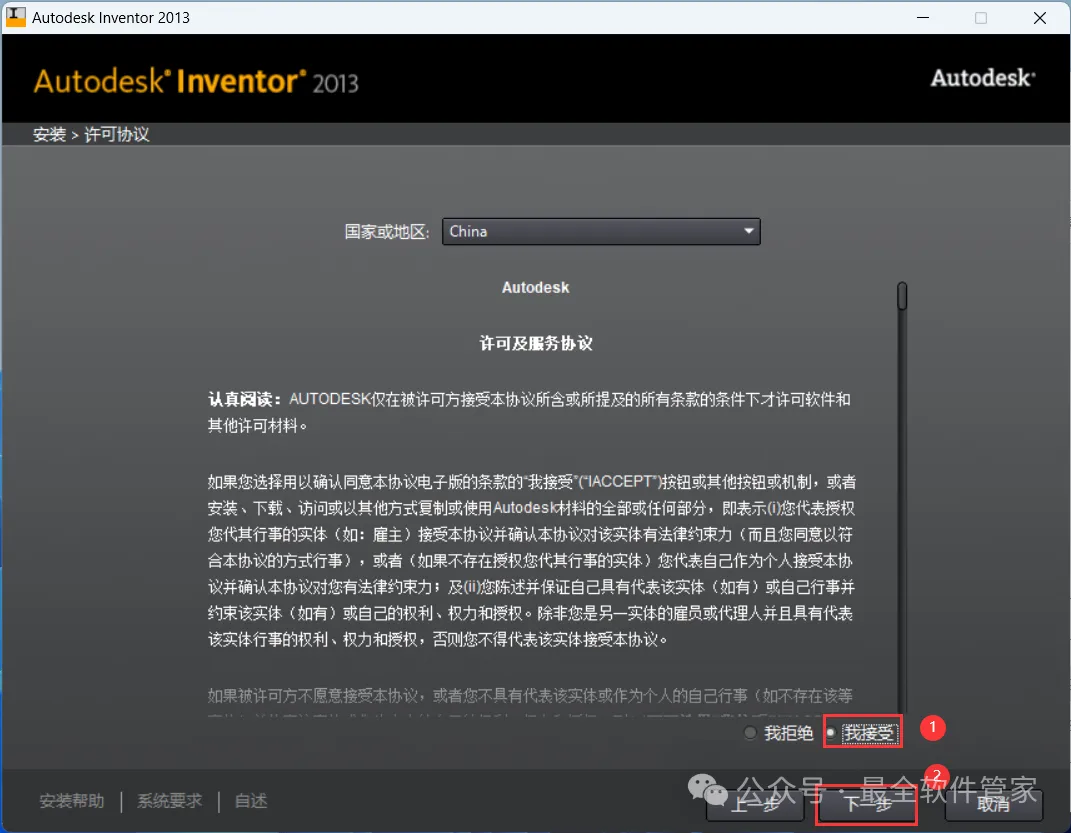The height and width of the screenshot is (833, 1071).
Task: Select the 我拒绝 (I Reject) radio button
Action: coord(751,733)
